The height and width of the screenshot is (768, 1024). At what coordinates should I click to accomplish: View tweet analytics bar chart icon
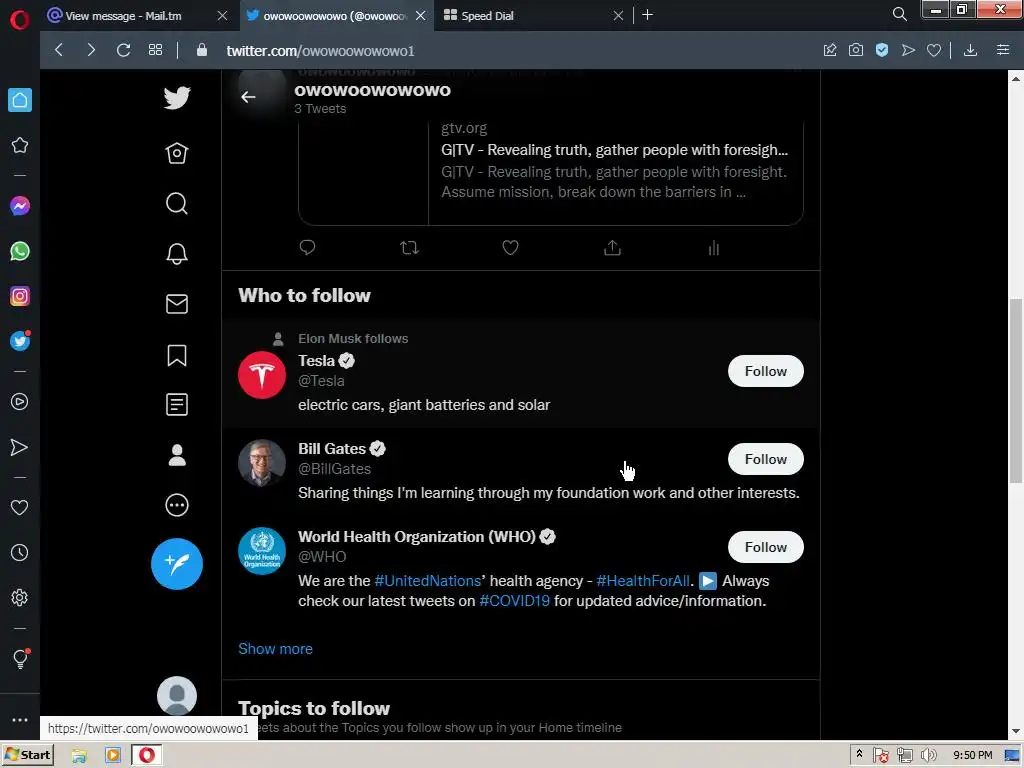point(714,248)
